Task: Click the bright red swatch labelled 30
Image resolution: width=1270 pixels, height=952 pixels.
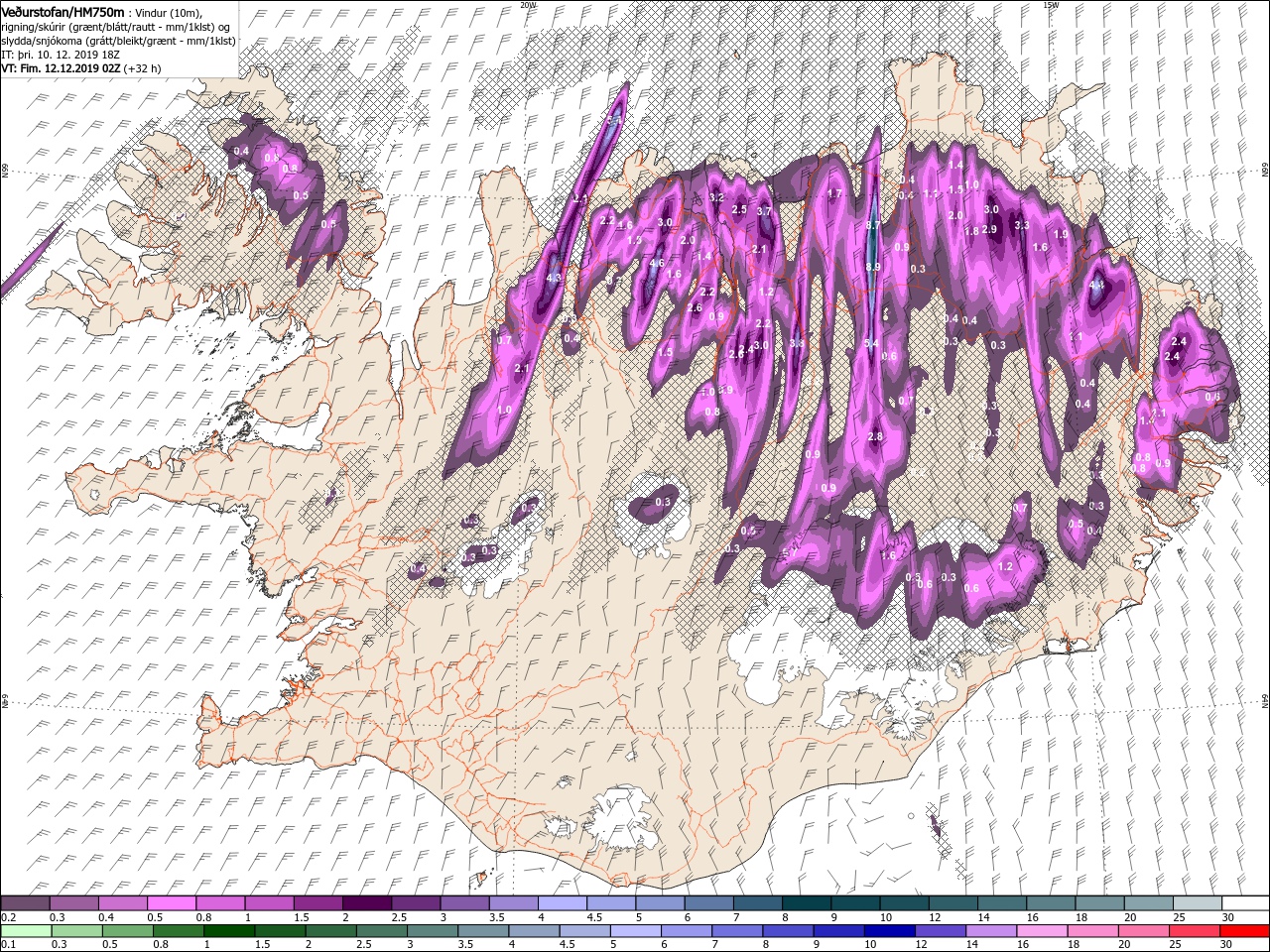Action: point(1245,931)
